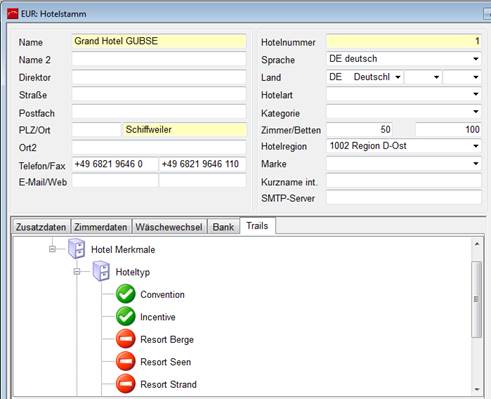Collapse the Hoteltyp tree node
This screenshot has height=399, width=491.
click(x=77, y=272)
